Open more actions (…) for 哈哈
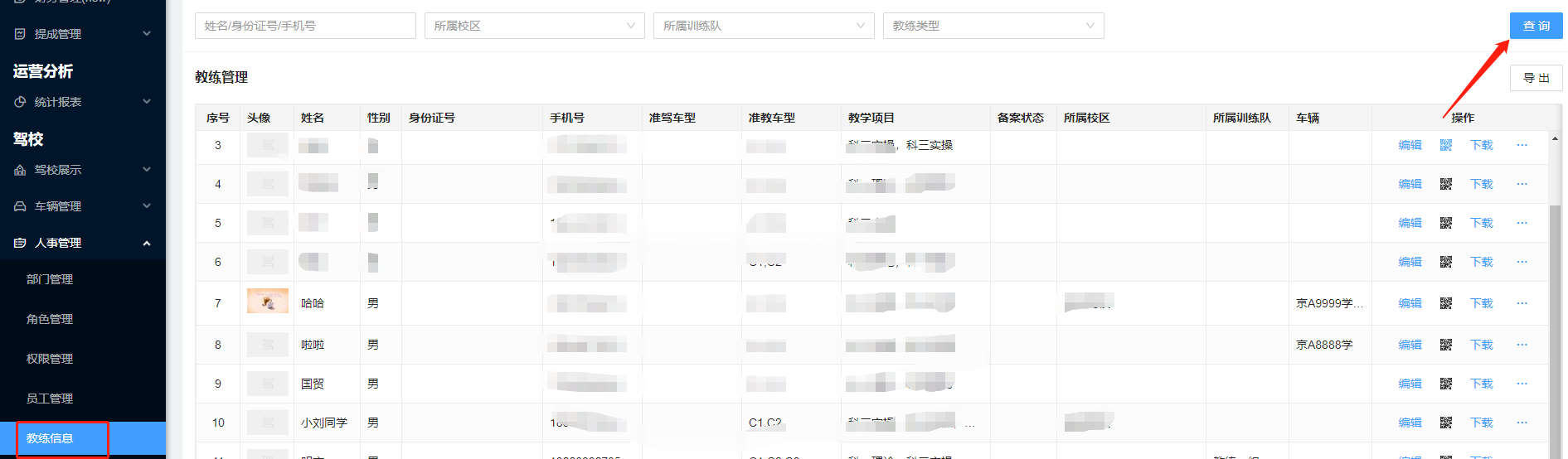 pyautogui.click(x=1522, y=303)
